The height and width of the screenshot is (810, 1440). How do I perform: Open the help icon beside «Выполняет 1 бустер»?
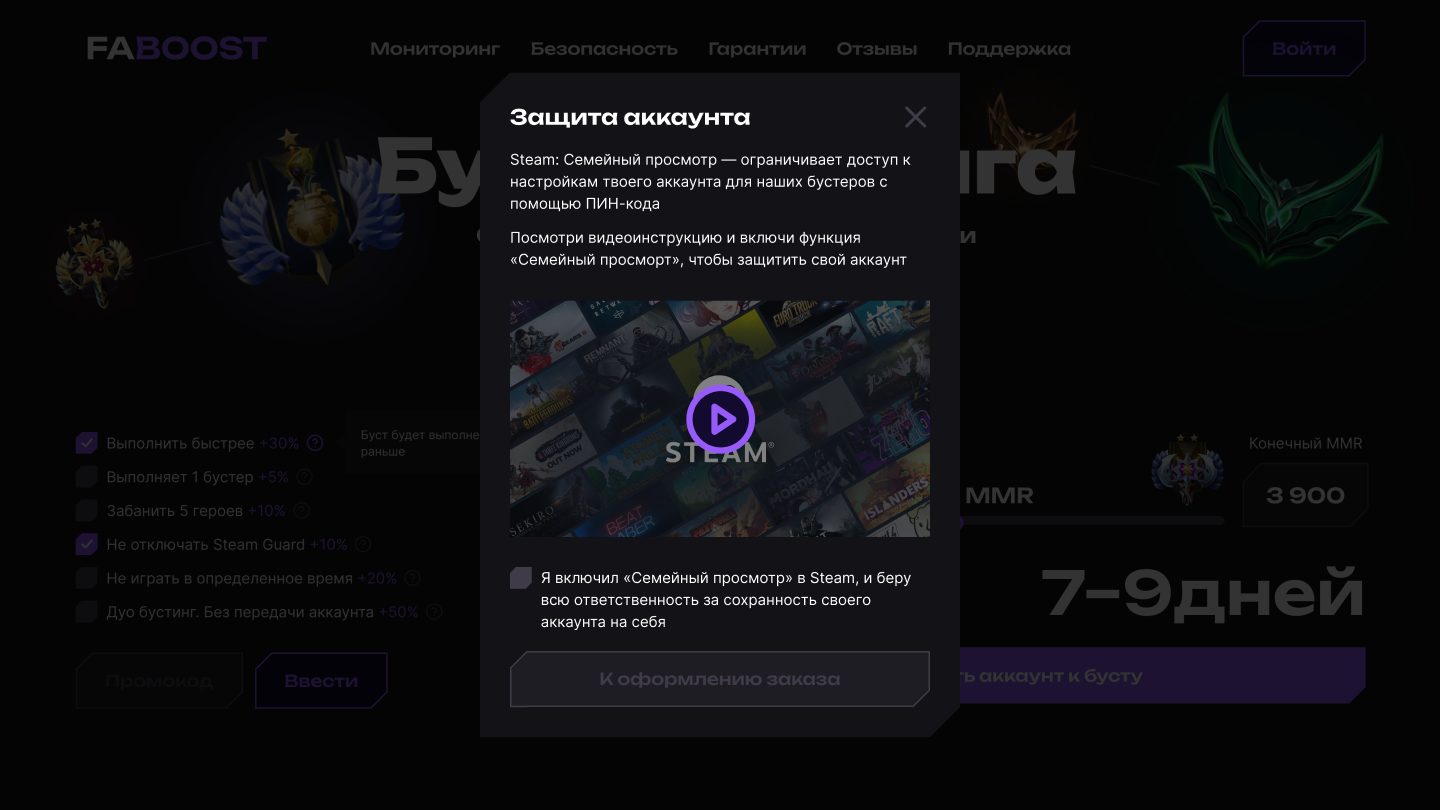pos(305,477)
